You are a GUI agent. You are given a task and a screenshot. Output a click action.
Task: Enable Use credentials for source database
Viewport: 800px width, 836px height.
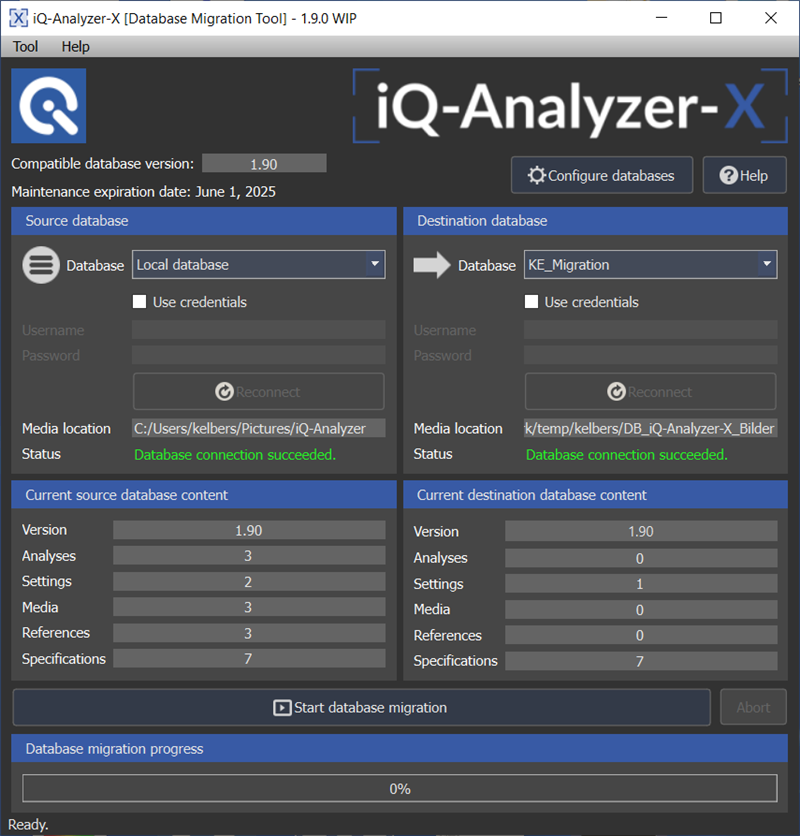[x=140, y=302]
